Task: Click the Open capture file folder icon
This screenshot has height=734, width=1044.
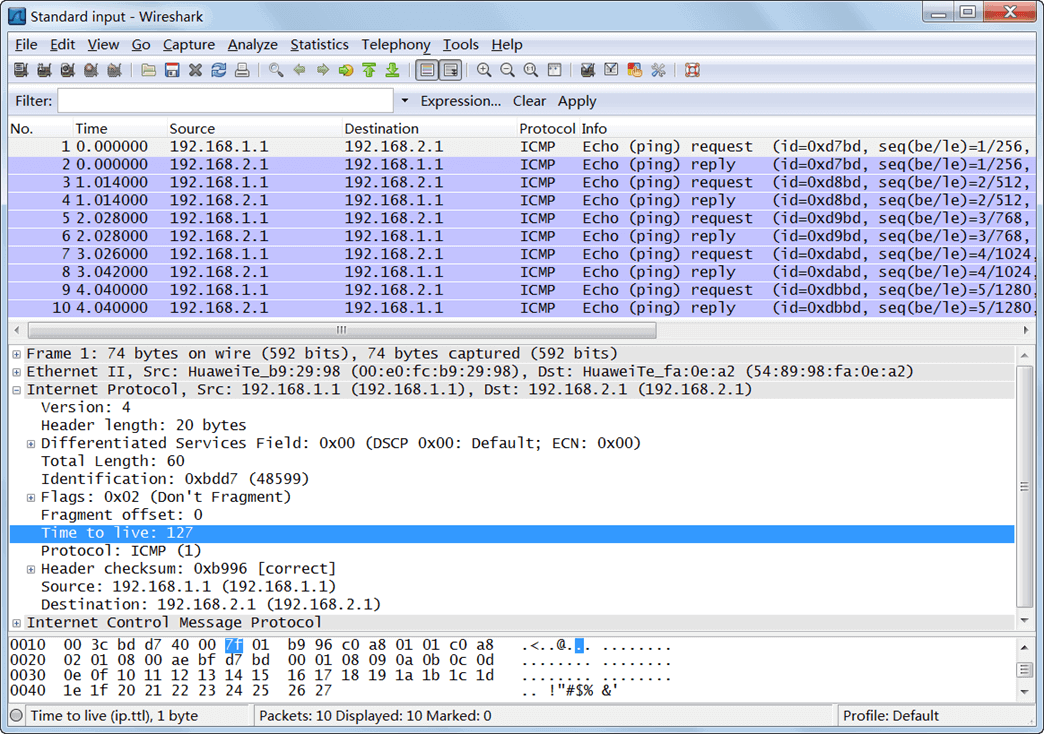Action: pos(148,70)
